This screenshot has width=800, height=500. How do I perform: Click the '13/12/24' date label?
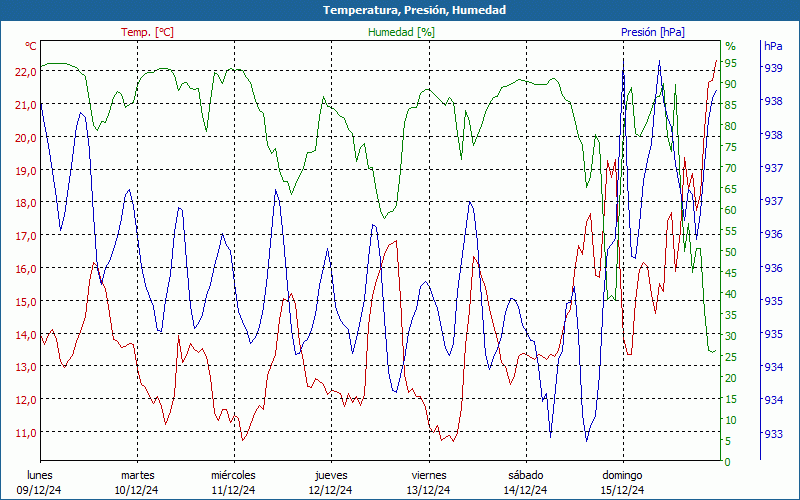coord(428,490)
